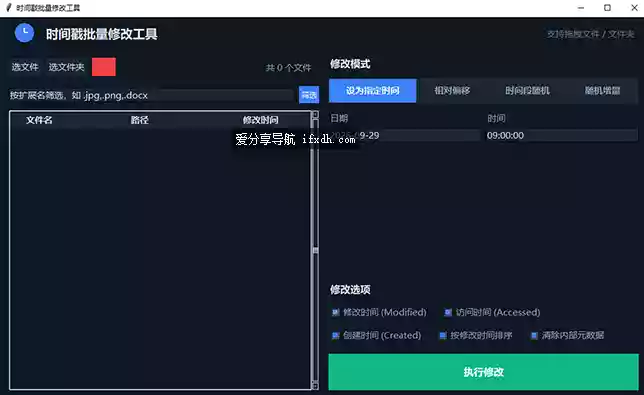Sort by the 文件名 column header
Screen dimensions: 644x395
39,120
